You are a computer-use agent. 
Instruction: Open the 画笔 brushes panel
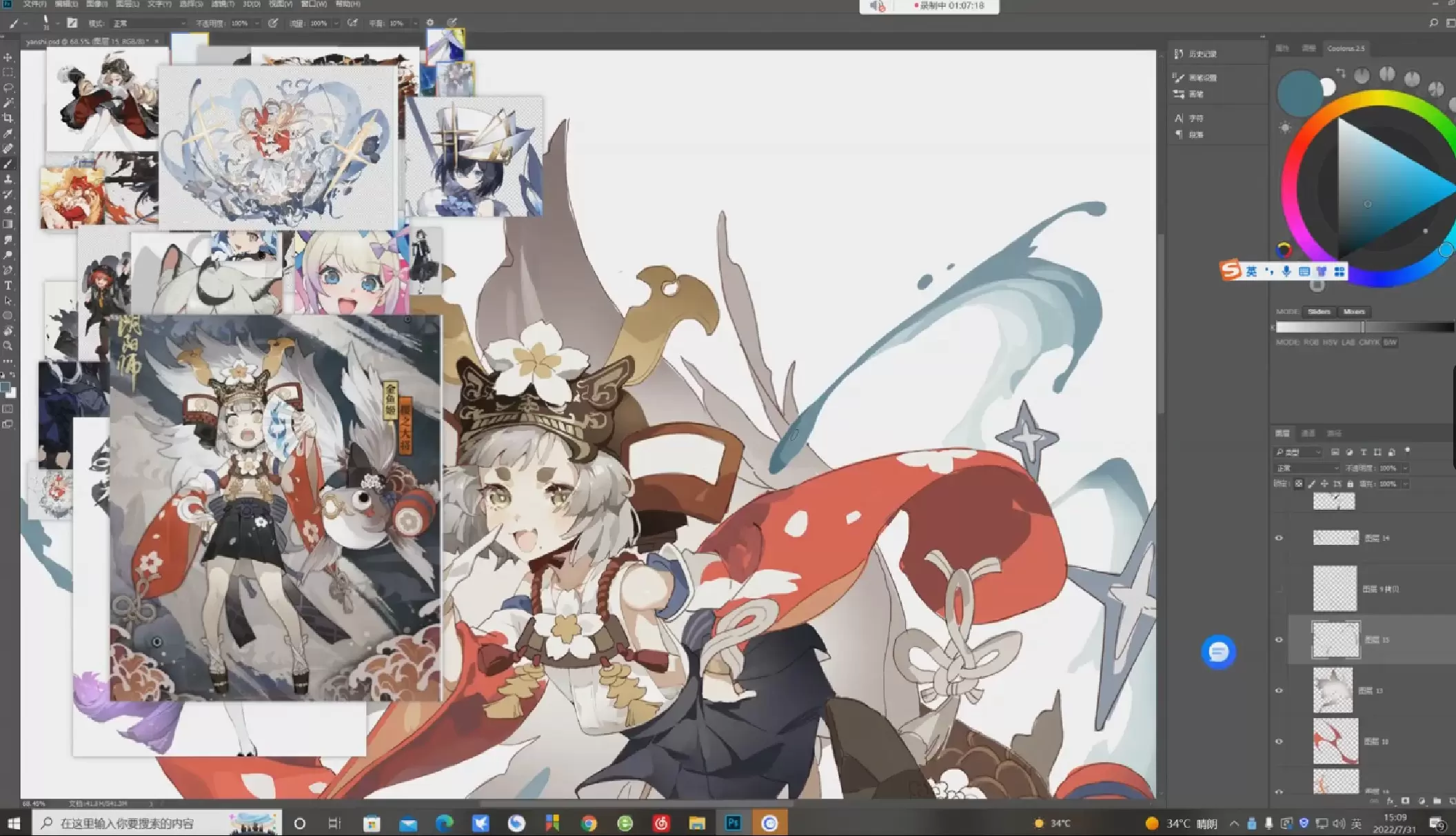pos(1188,94)
